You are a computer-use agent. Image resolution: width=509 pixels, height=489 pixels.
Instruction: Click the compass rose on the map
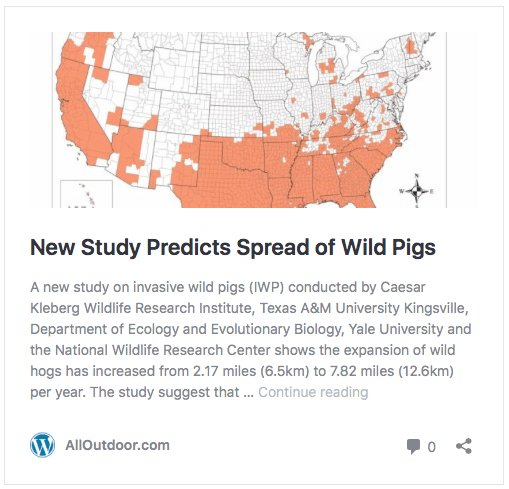[416, 191]
